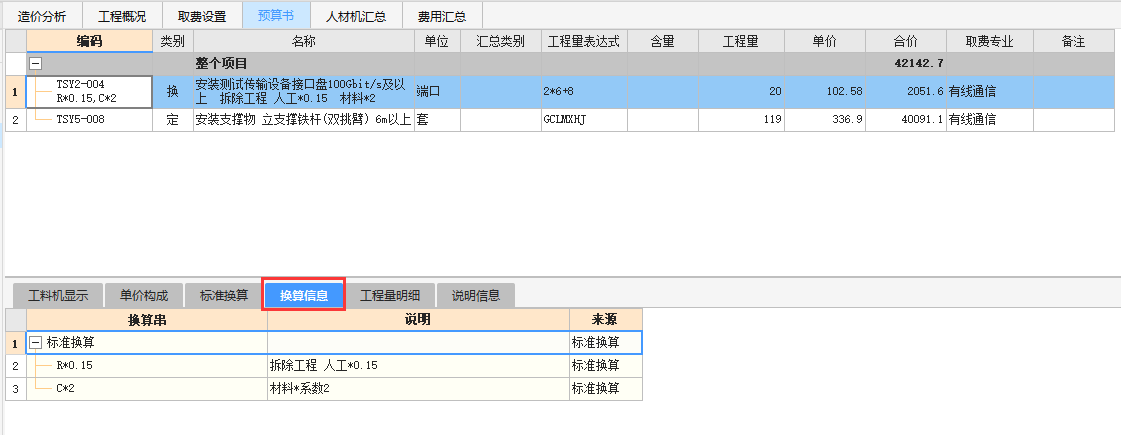
Task: View the 说明信息 tab
Action: [476, 295]
